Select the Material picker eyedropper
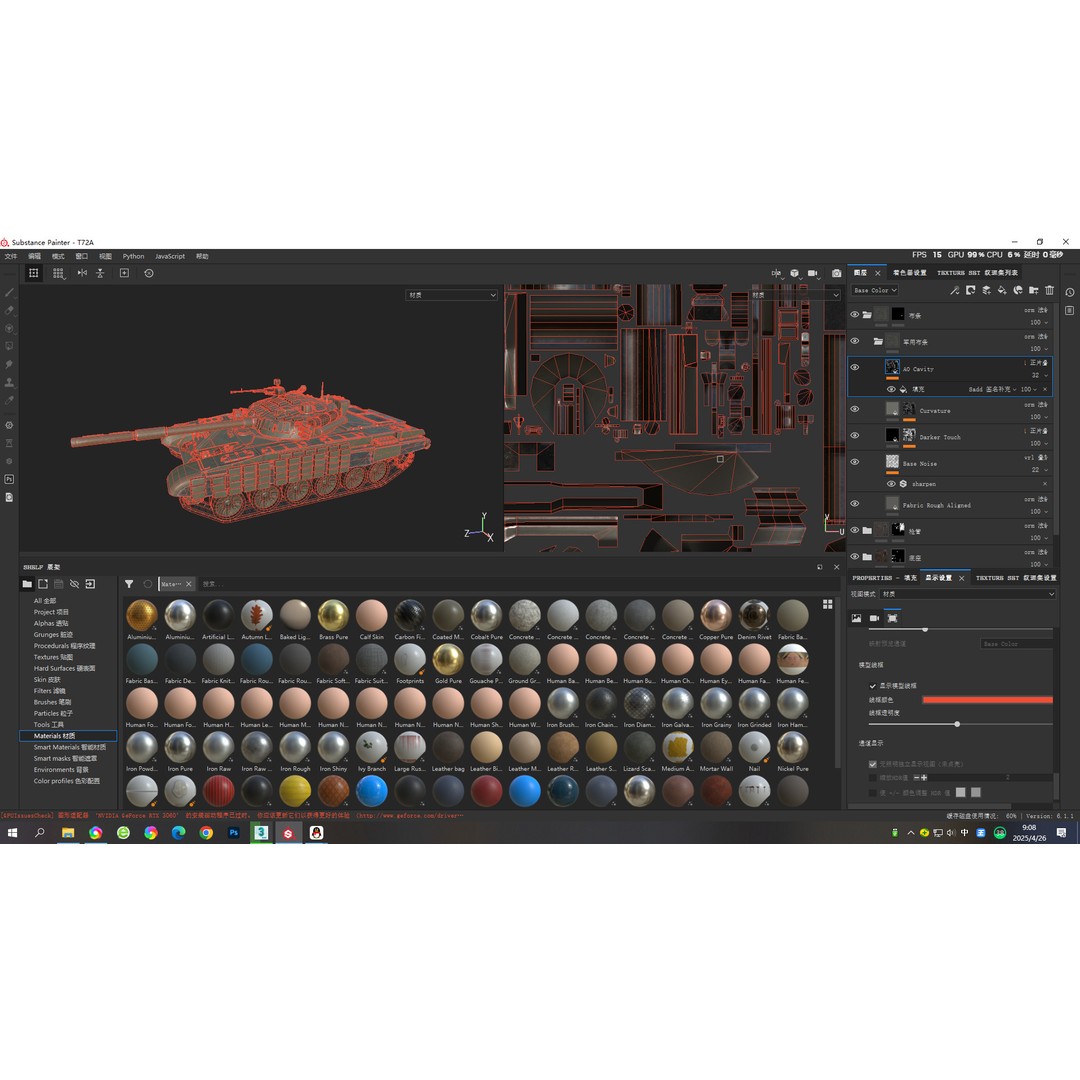 point(9,400)
